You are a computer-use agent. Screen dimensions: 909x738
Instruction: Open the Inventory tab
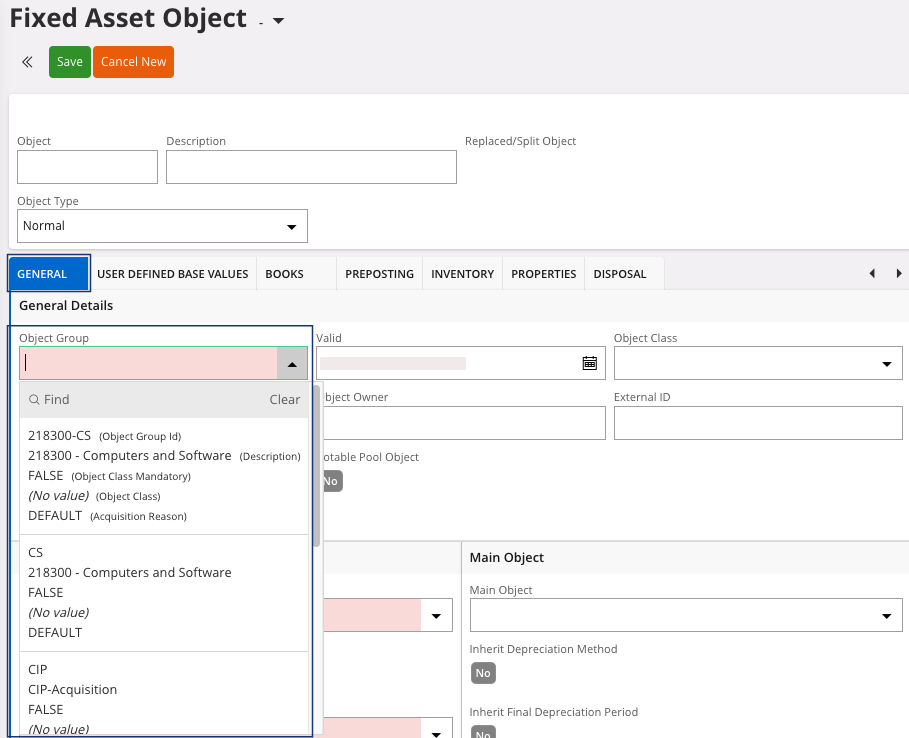point(462,274)
